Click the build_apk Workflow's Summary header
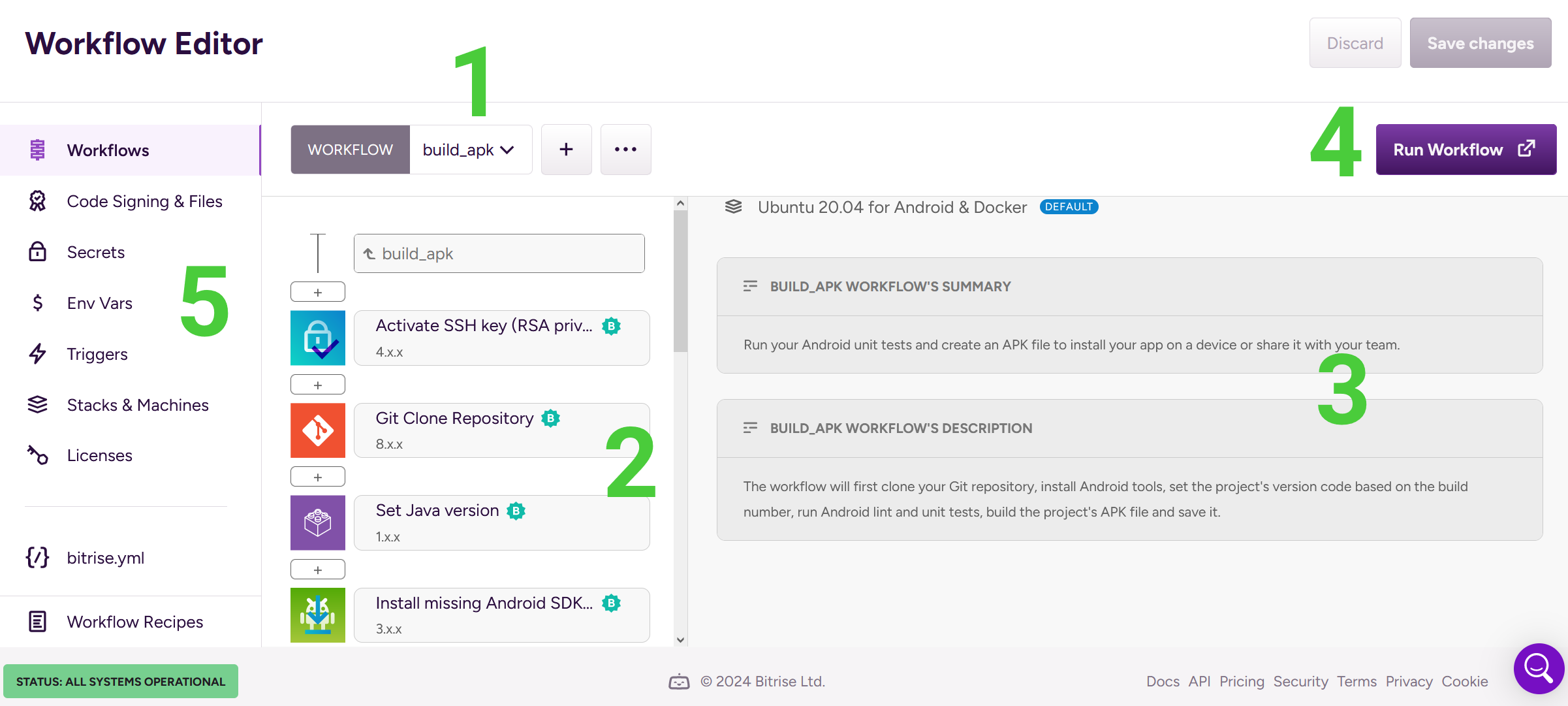Screen dimensions: 1568x706 [1129, 287]
